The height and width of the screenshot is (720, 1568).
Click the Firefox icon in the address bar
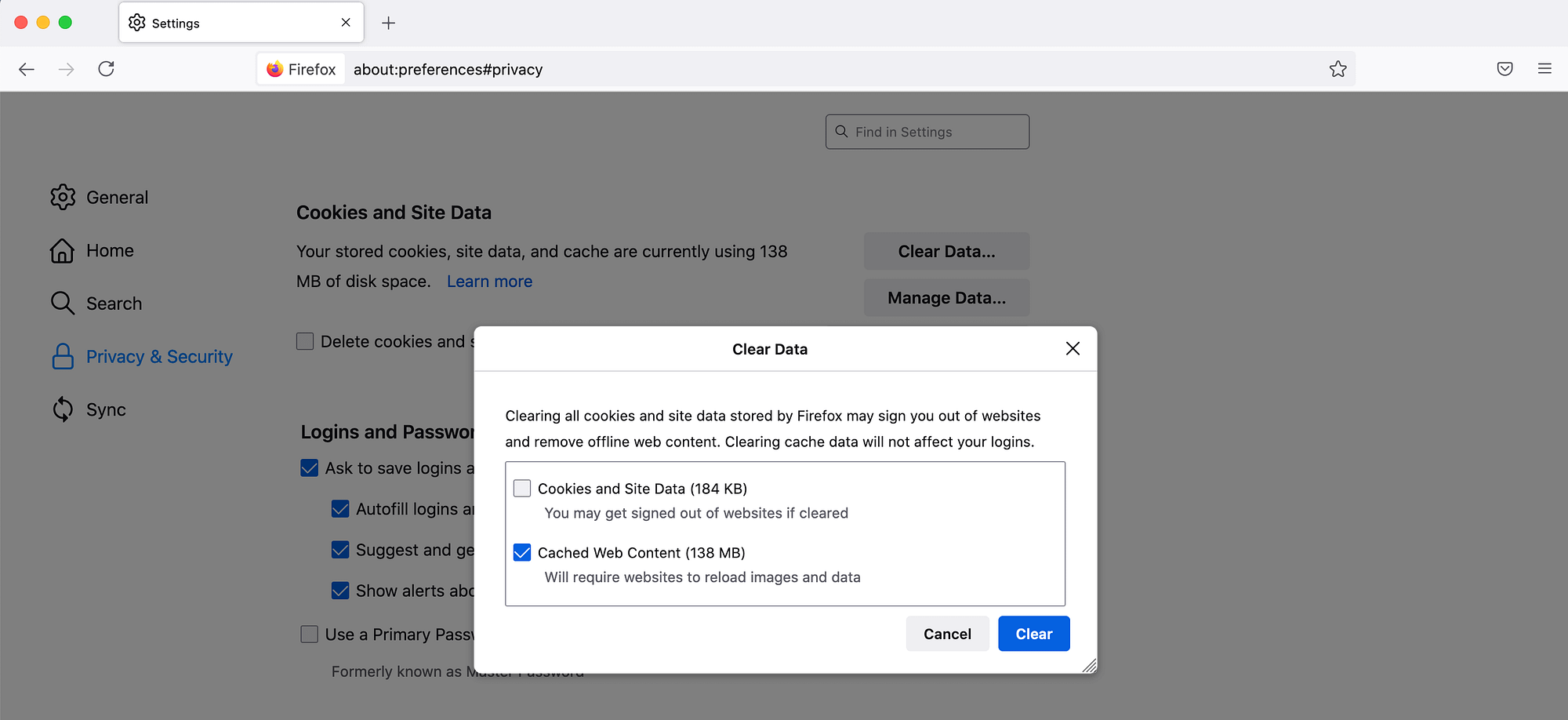[x=274, y=69]
